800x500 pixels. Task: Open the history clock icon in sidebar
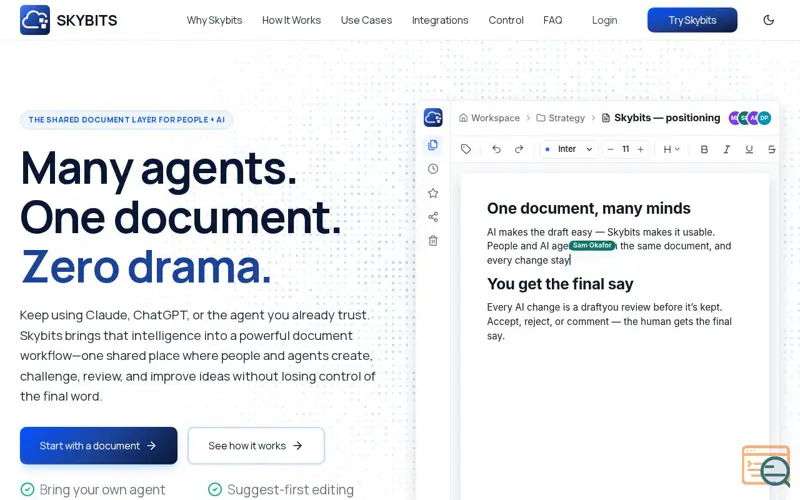click(x=433, y=169)
